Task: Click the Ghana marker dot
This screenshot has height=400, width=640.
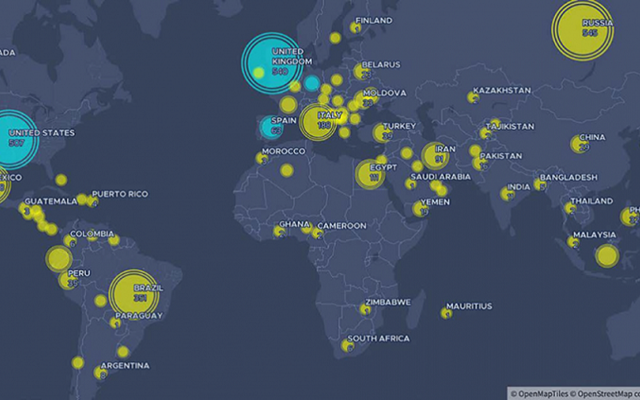Action: pyautogui.click(x=279, y=231)
